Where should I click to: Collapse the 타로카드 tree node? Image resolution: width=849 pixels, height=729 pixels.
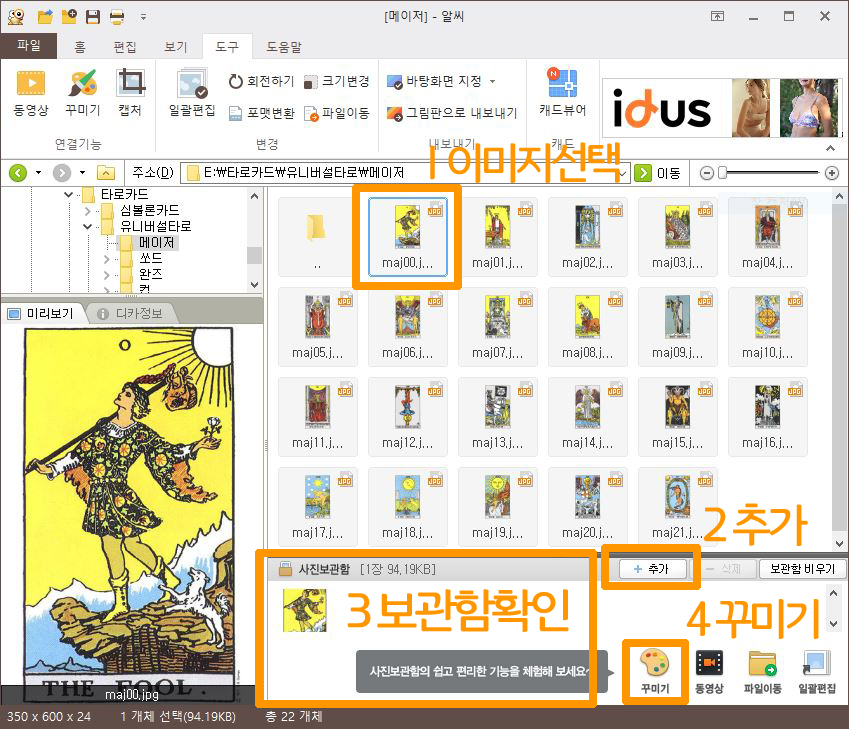coord(68,194)
